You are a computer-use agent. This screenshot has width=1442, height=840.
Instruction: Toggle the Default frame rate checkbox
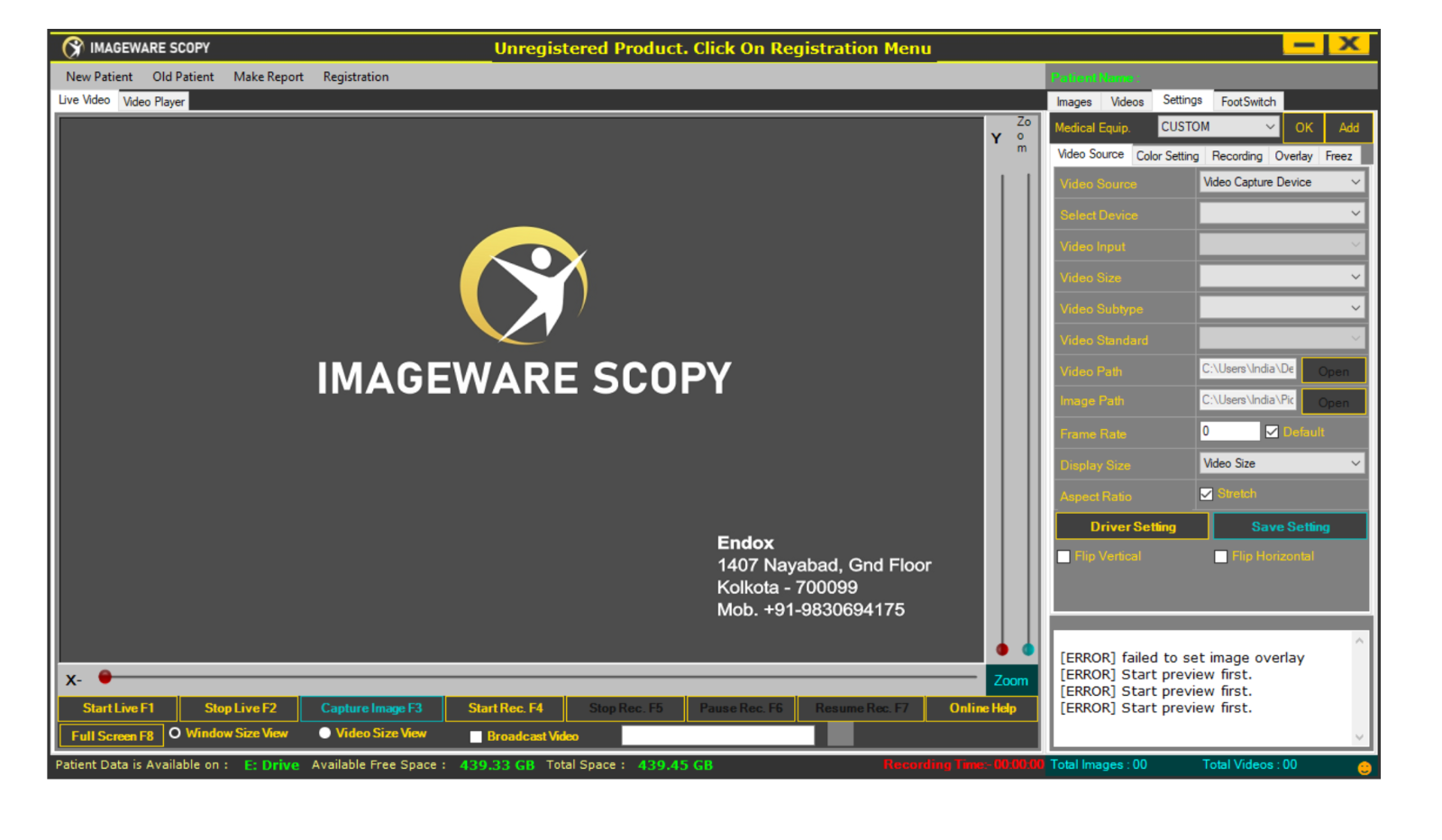[1271, 432]
